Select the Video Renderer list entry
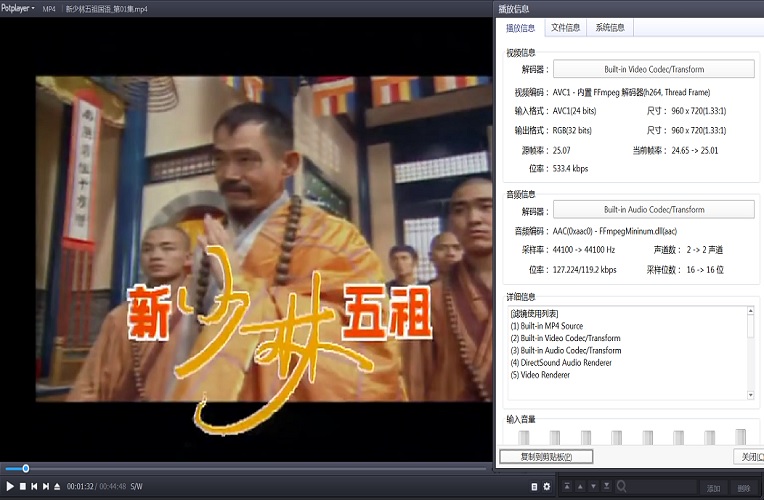Viewport: 764px width, 500px height. tap(540, 375)
